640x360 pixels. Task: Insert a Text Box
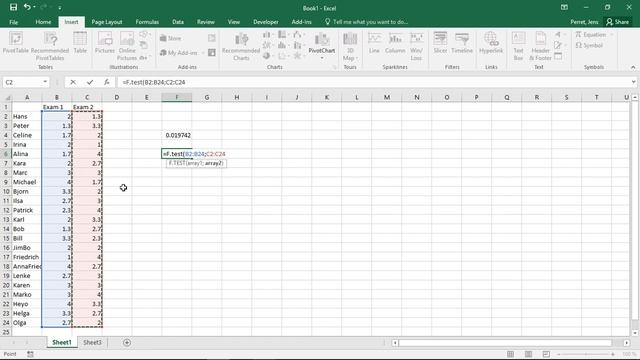tap(518, 46)
